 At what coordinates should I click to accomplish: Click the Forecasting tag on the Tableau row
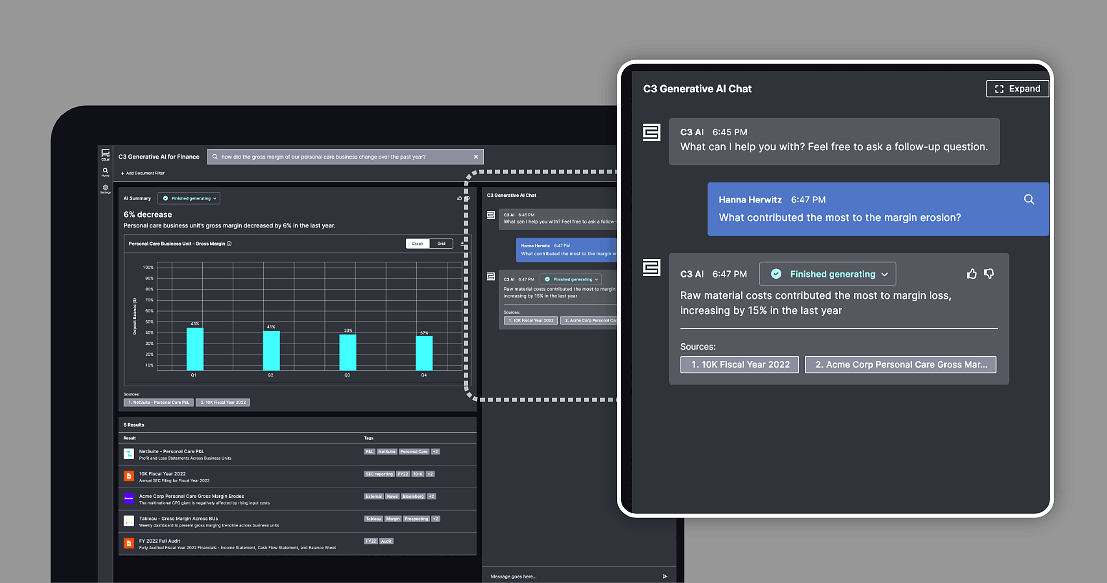click(x=417, y=519)
